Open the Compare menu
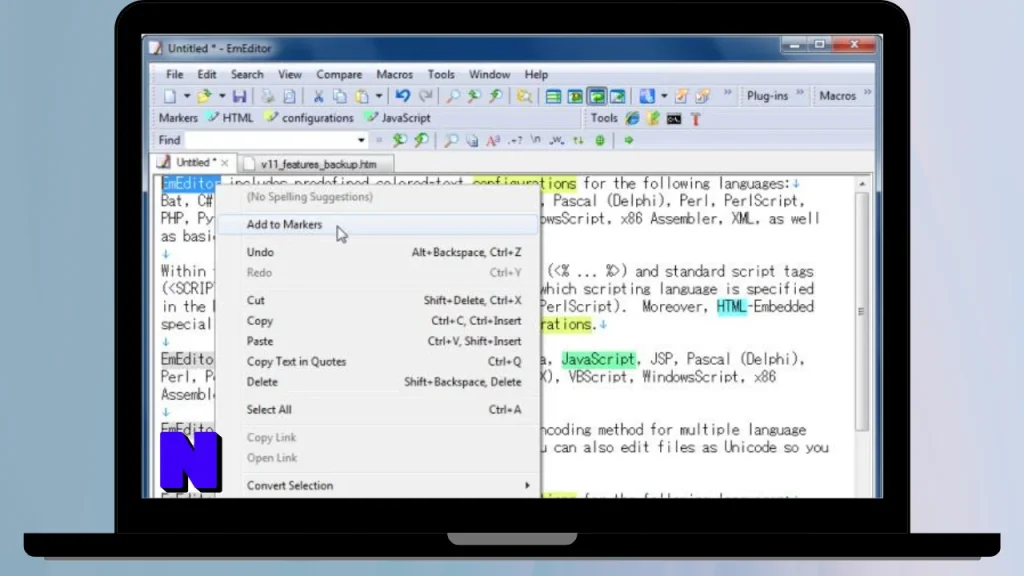 339,74
